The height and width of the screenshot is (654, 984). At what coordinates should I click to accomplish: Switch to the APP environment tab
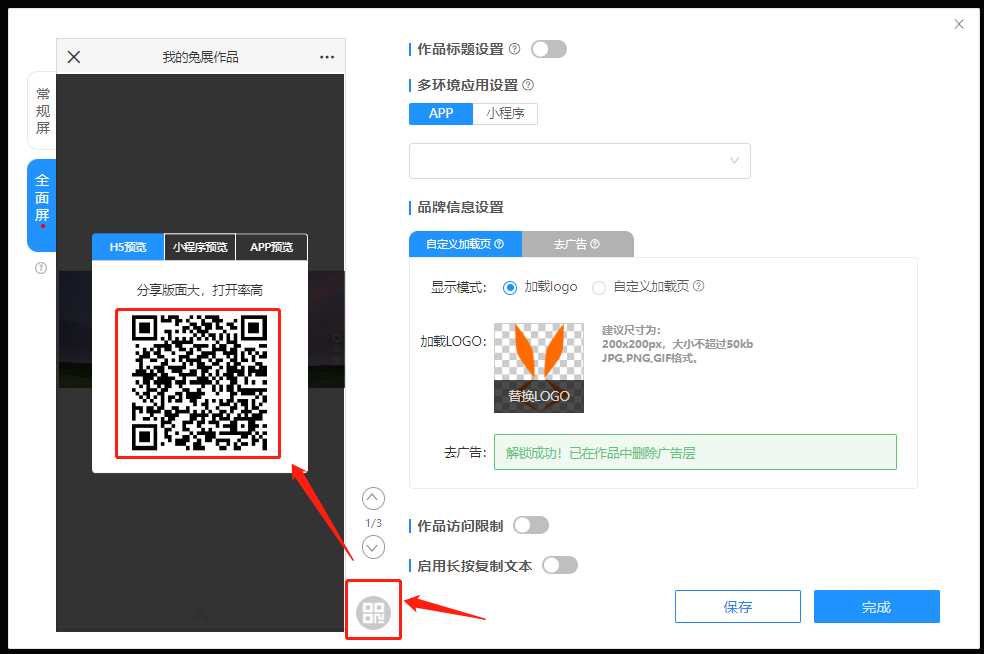point(441,114)
